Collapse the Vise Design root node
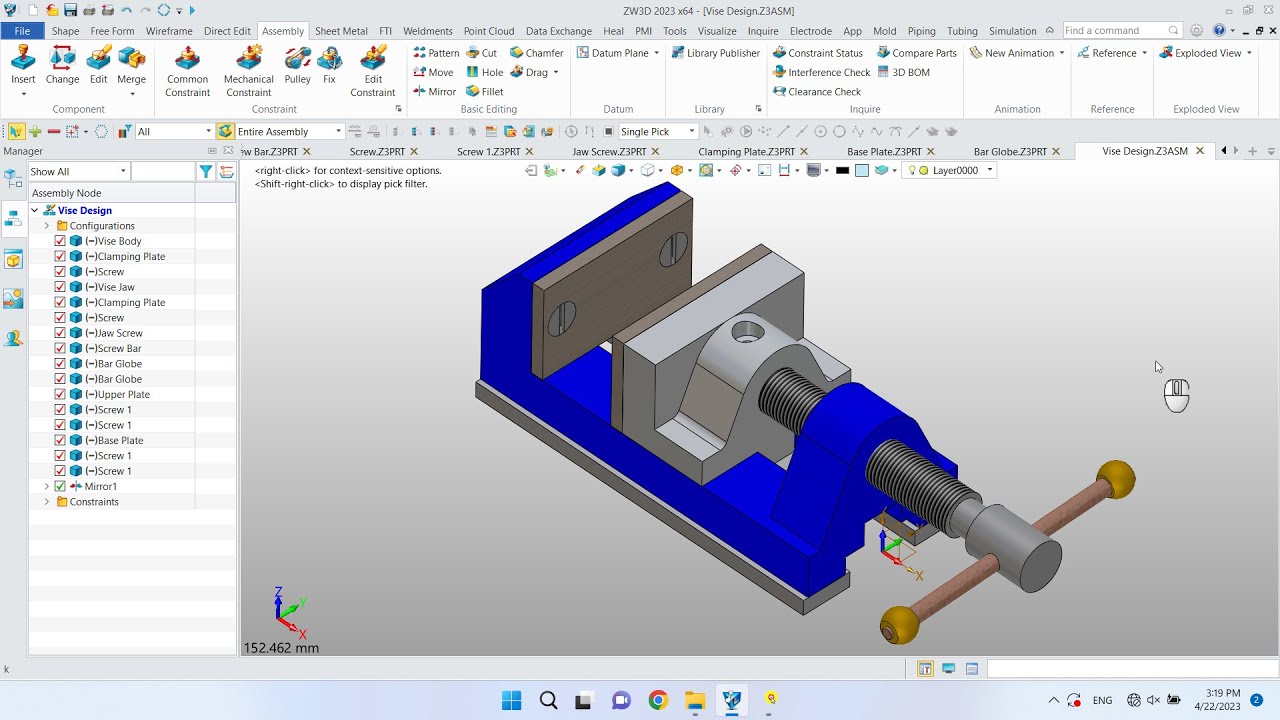 click(x=35, y=210)
